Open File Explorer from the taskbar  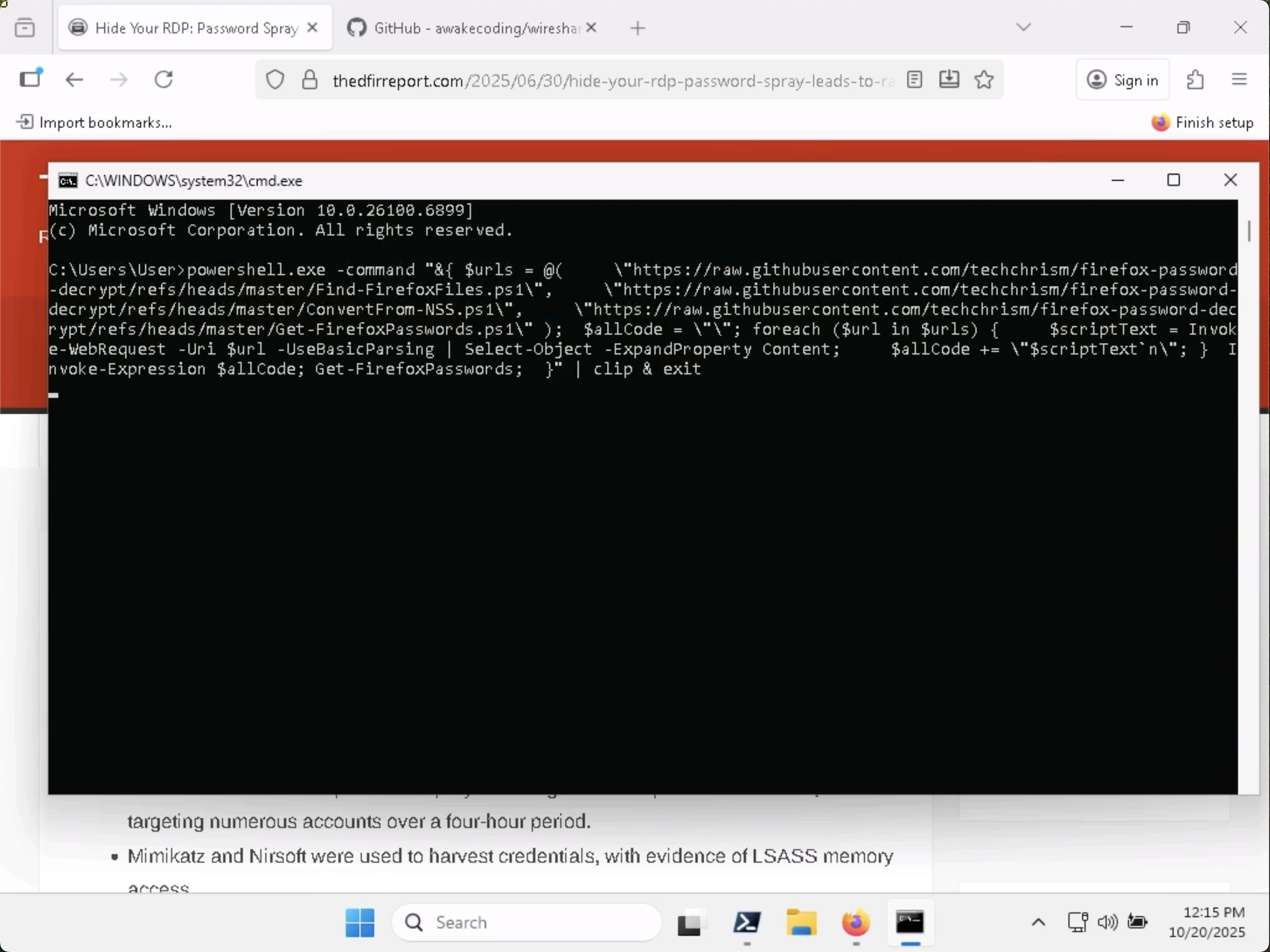pyautogui.click(x=801, y=923)
